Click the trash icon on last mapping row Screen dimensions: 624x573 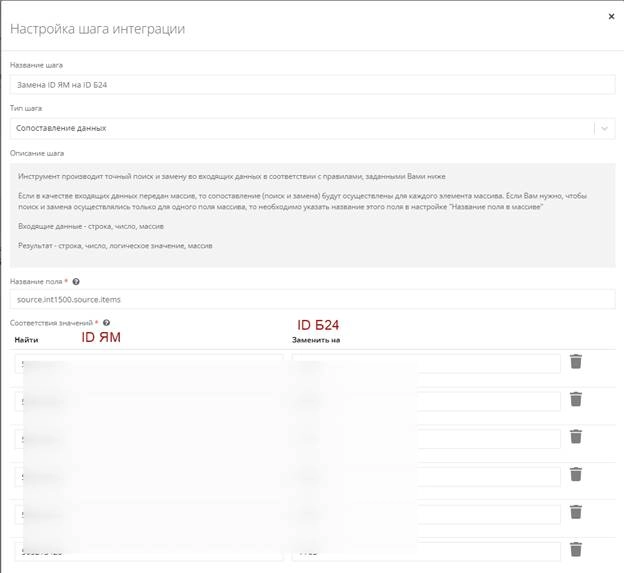click(576, 549)
